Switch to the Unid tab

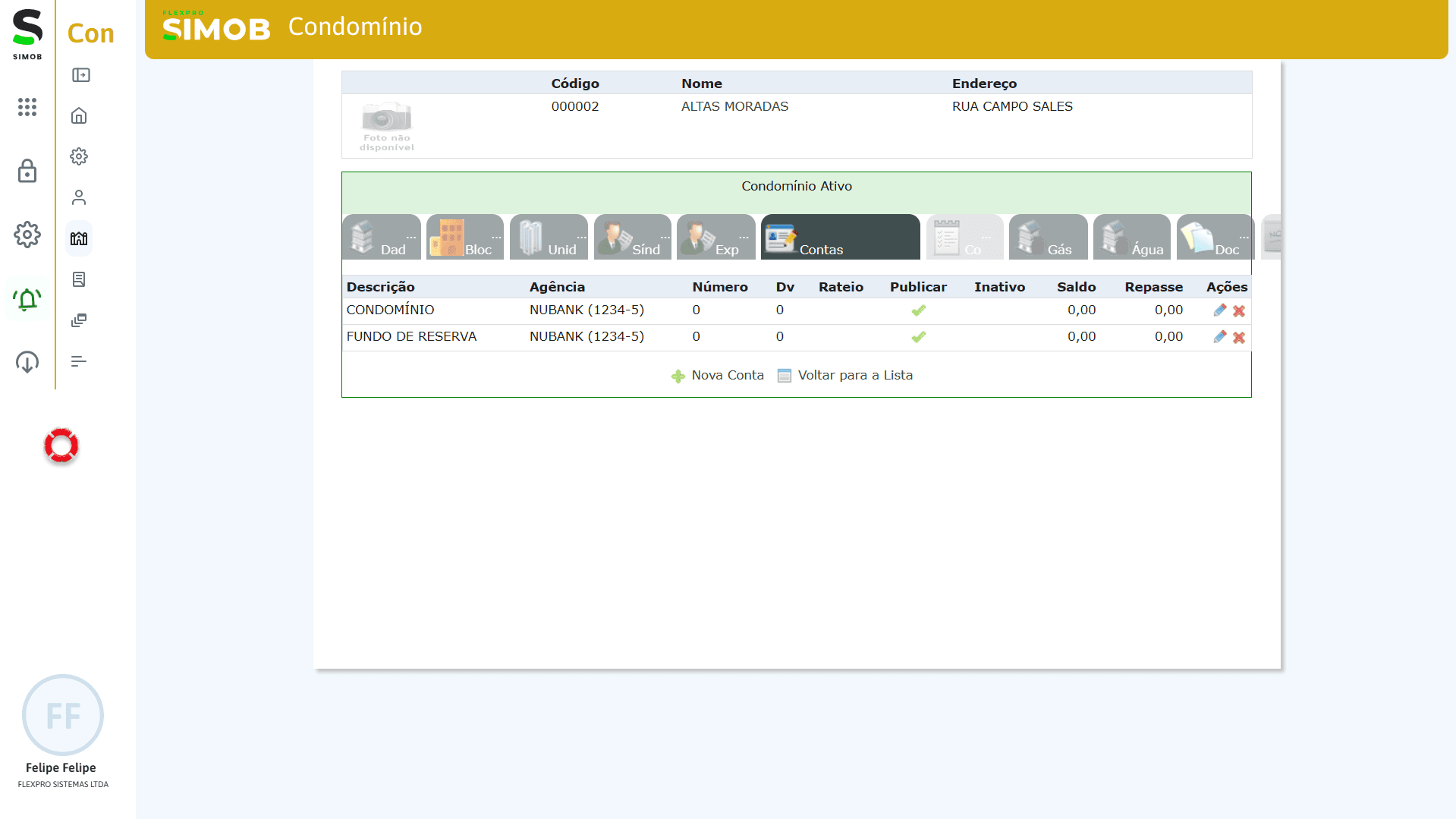(x=549, y=238)
